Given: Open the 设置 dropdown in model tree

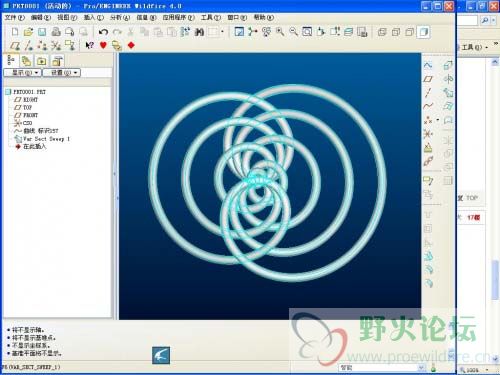Looking at the screenshot, I should tap(61, 72).
